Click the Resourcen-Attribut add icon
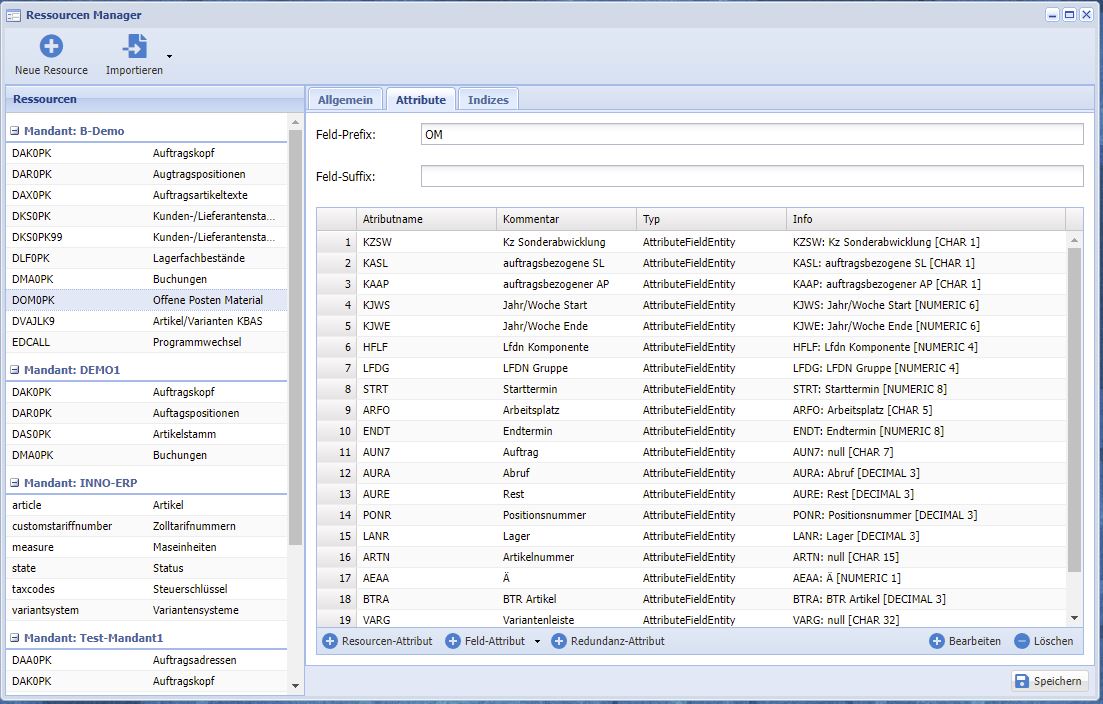This screenshot has height=704, width=1103. (x=330, y=641)
